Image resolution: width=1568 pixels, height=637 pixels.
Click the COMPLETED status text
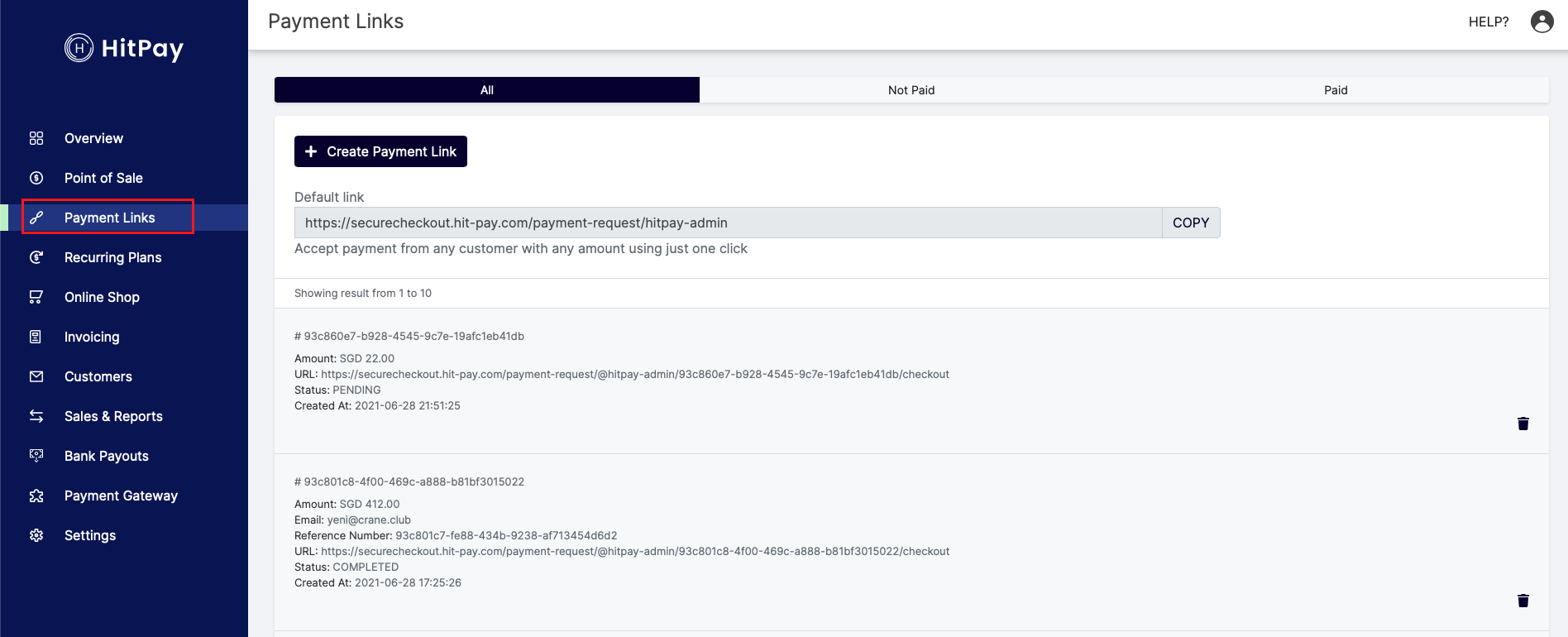(x=366, y=567)
